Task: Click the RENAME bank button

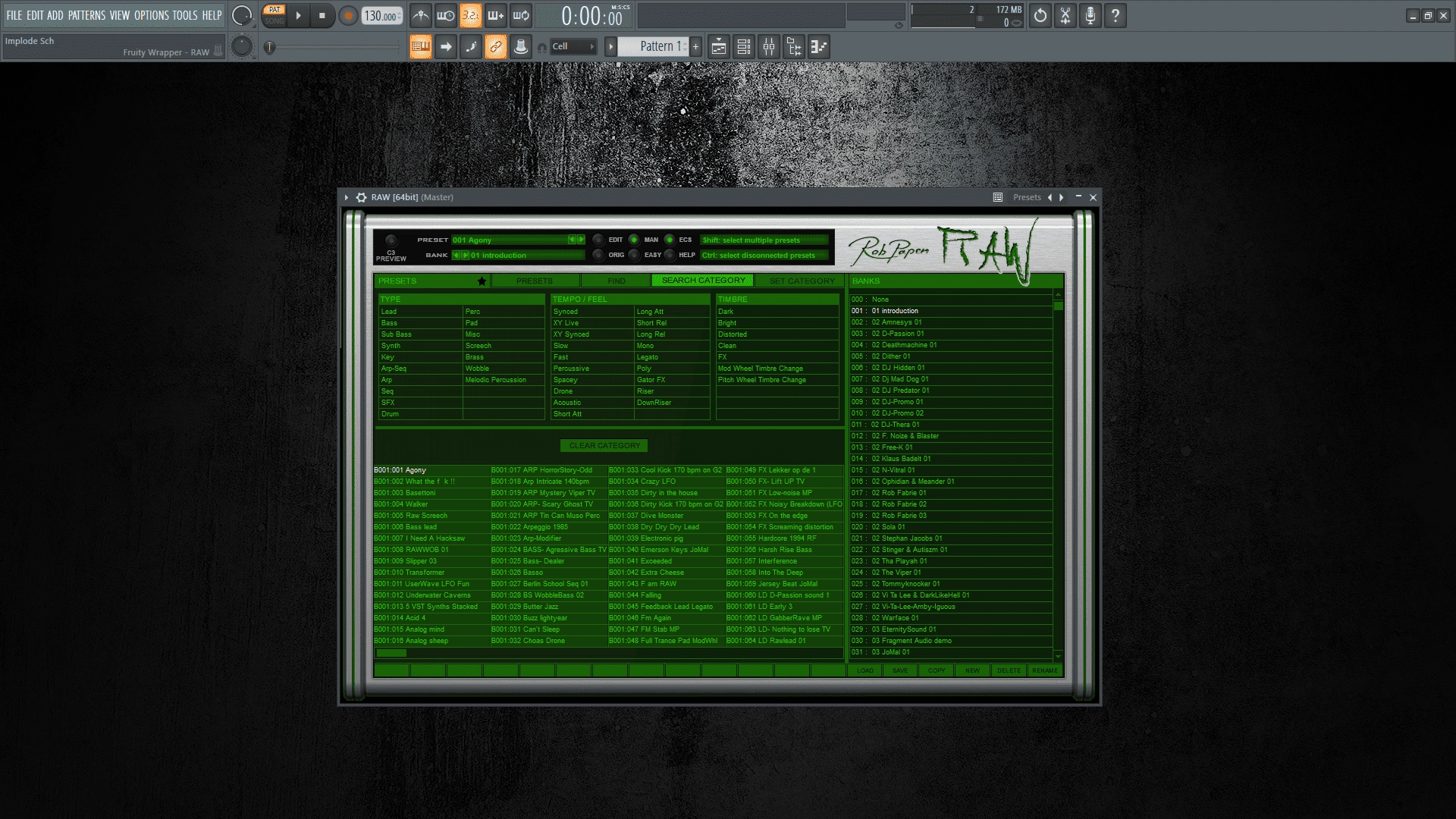Action: click(1045, 670)
